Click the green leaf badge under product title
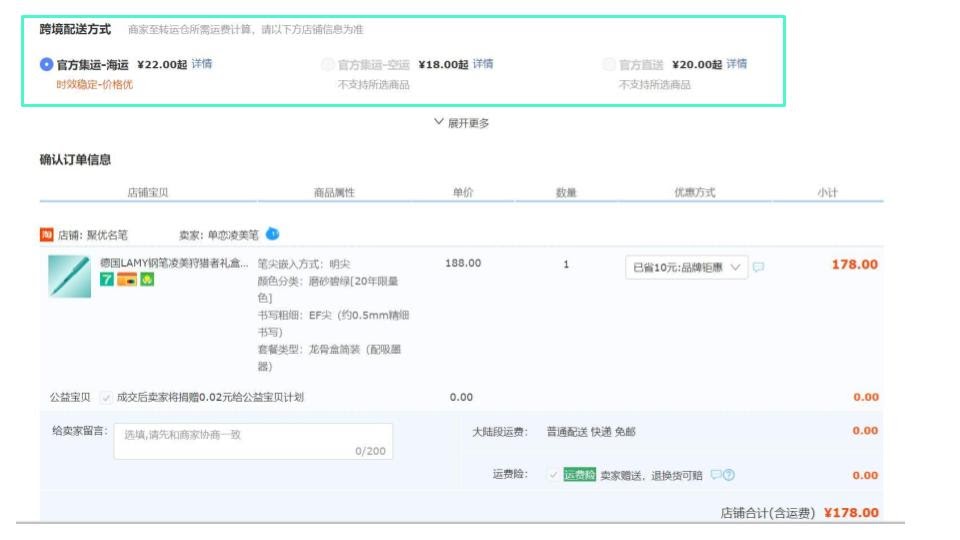The height and width of the screenshot is (540, 960). [x=146, y=280]
